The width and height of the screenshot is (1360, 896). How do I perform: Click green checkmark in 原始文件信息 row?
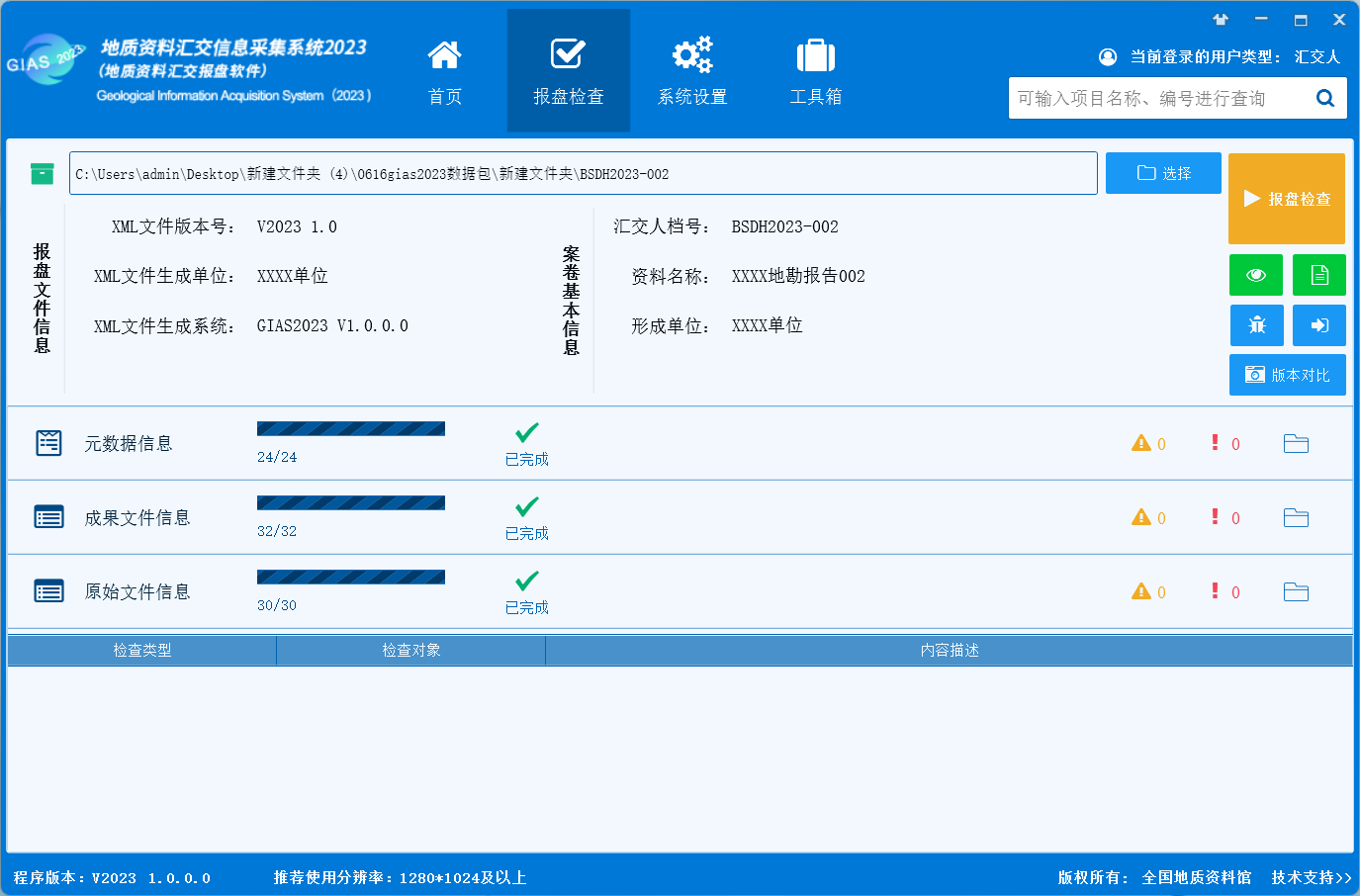point(527,581)
